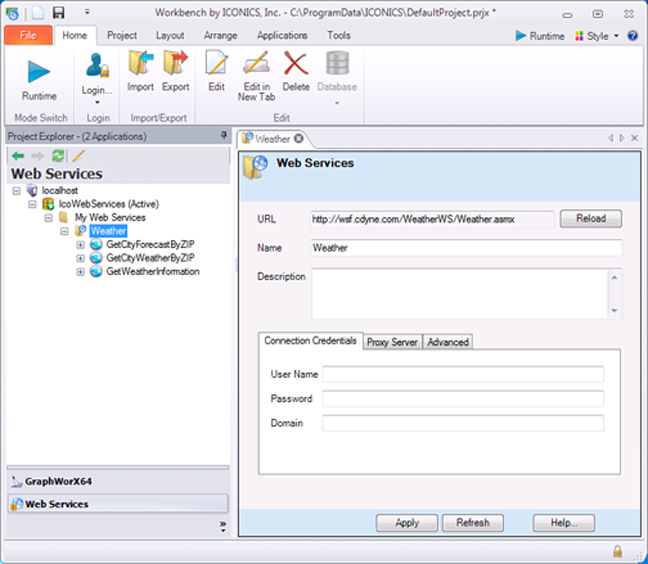Click the Reload button
Screen dimensions: 648x564
pos(590,219)
